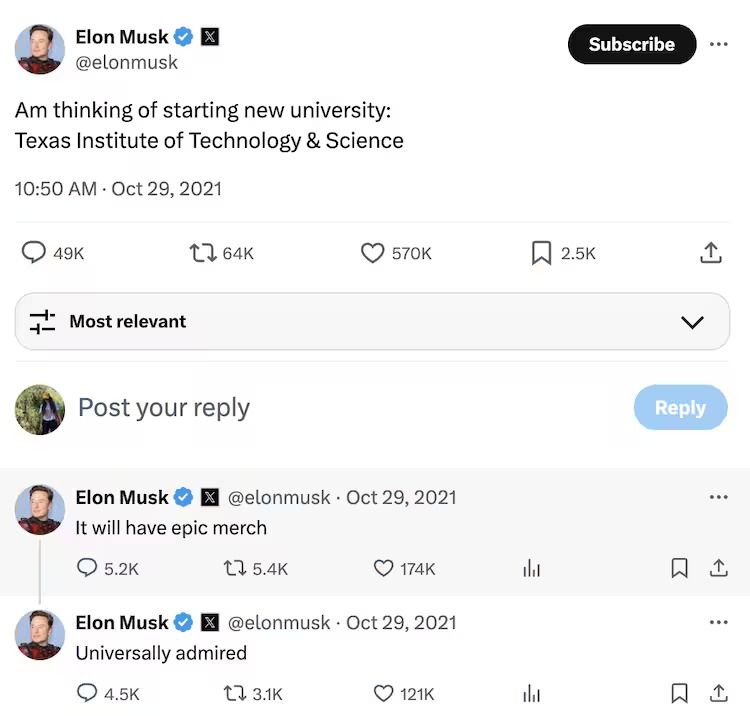Like the "It will have epic merch" reply
The height and width of the screenshot is (716, 750).
point(383,568)
